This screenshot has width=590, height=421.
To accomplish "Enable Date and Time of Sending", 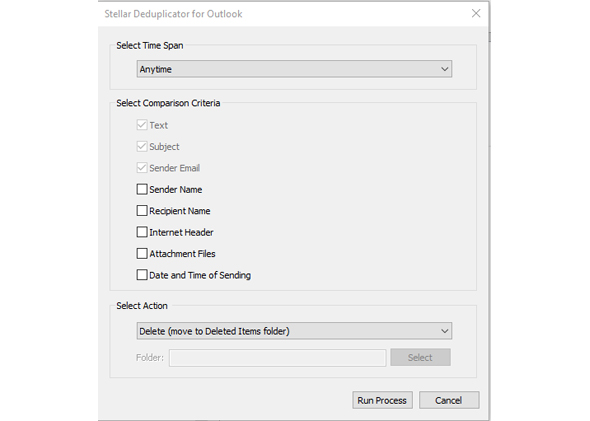I will tap(142, 275).
